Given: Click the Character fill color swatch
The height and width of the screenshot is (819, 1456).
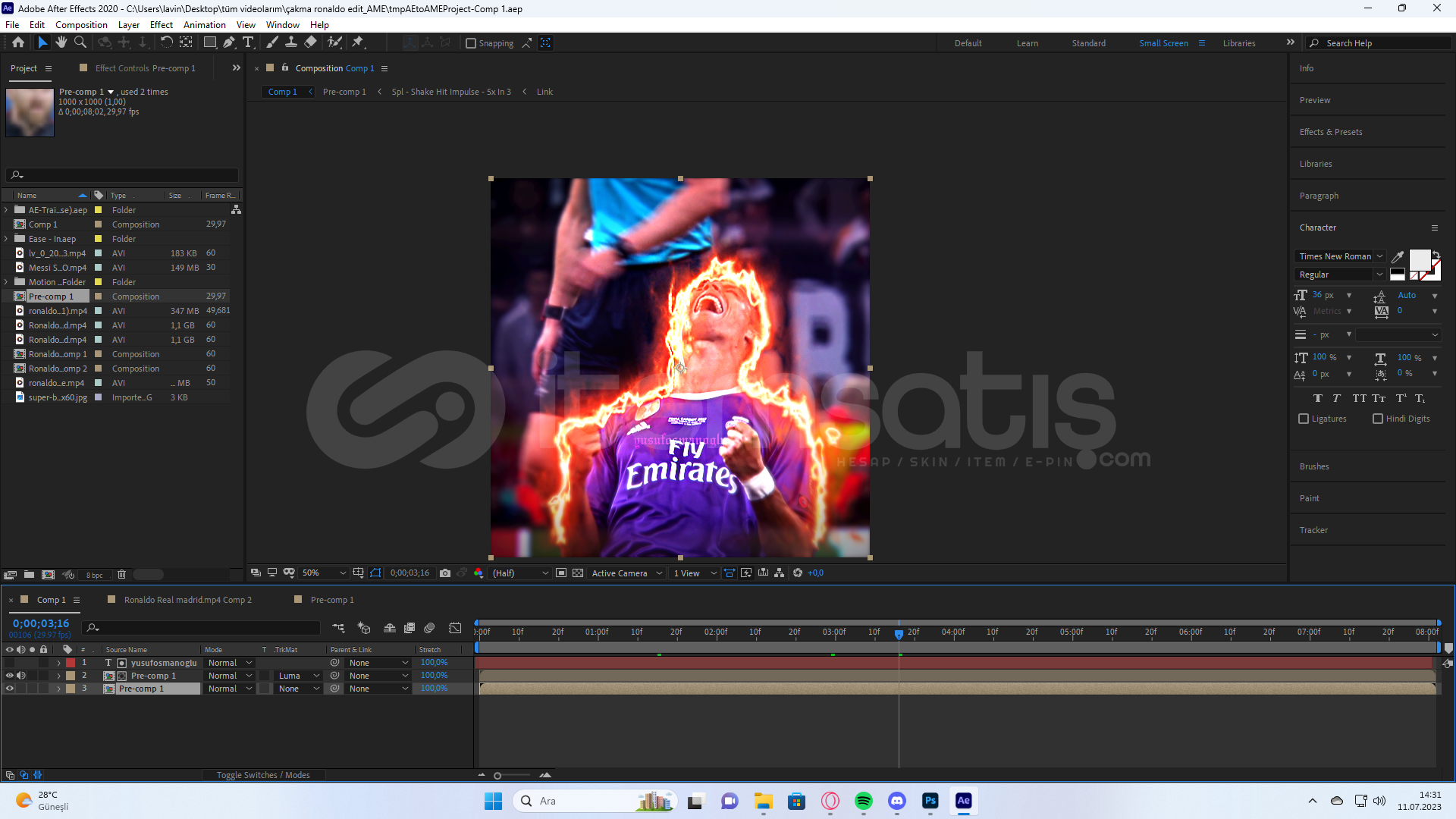Looking at the screenshot, I should click(x=1419, y=260).
